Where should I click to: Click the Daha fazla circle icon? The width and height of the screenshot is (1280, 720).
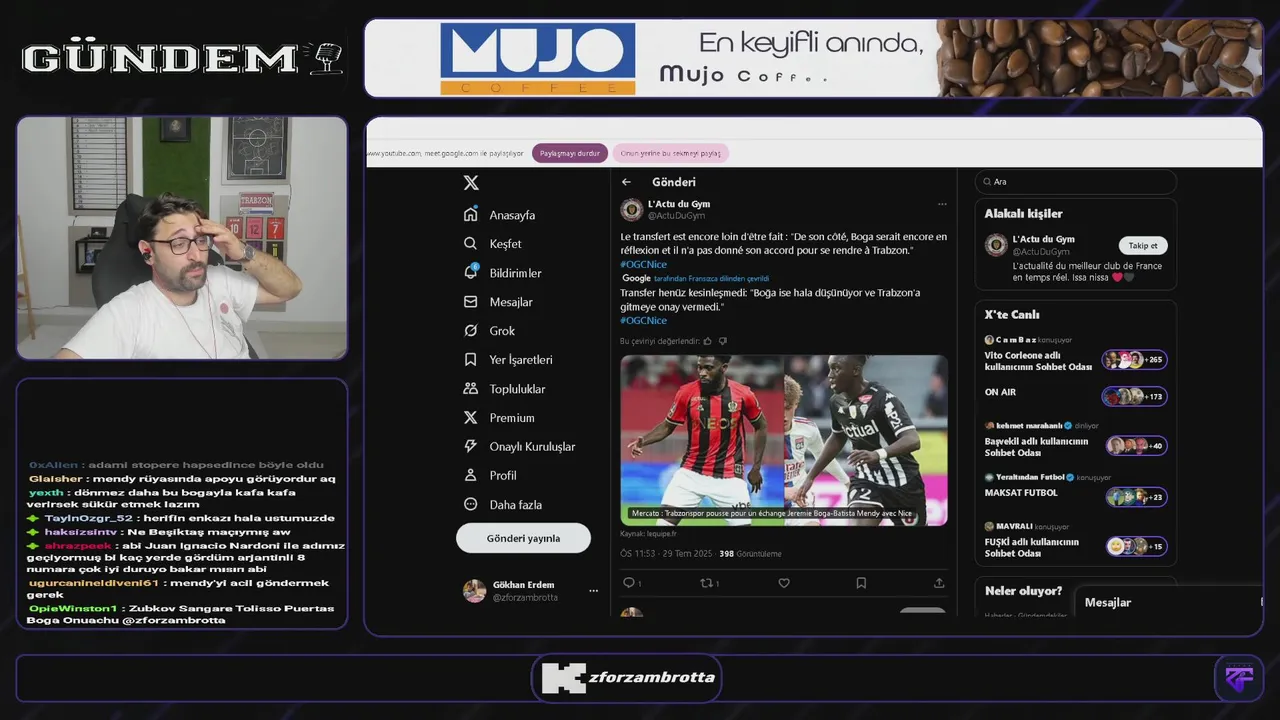[471, 505]
